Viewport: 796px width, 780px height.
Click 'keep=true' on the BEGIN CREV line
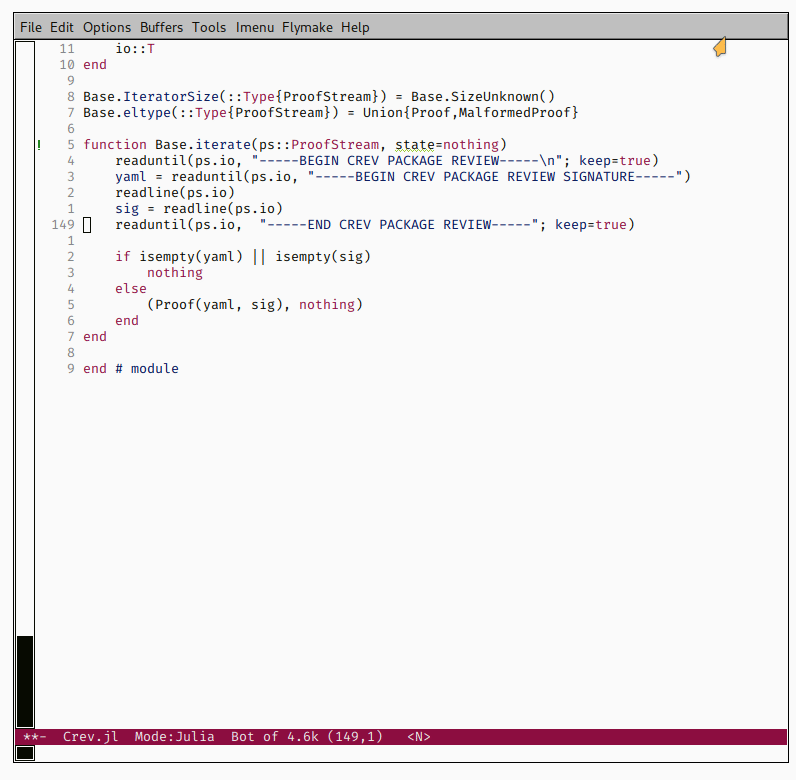[615, 160]
